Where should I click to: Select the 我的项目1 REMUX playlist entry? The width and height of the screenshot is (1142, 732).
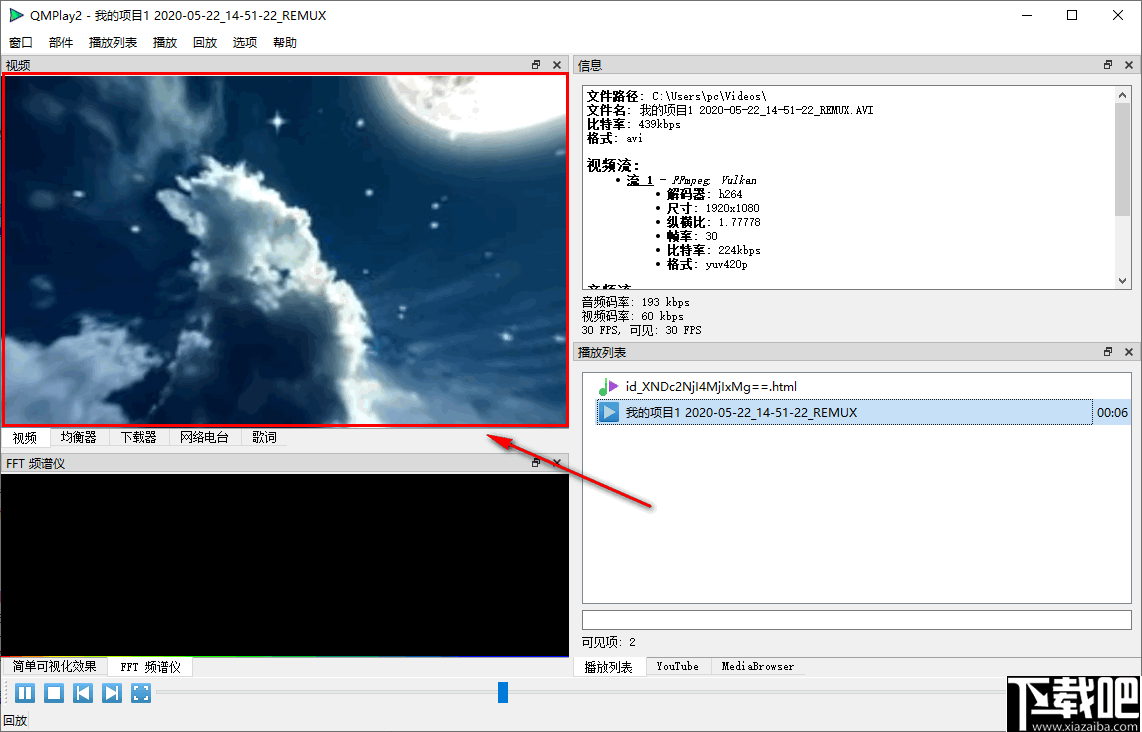(750, 411)
